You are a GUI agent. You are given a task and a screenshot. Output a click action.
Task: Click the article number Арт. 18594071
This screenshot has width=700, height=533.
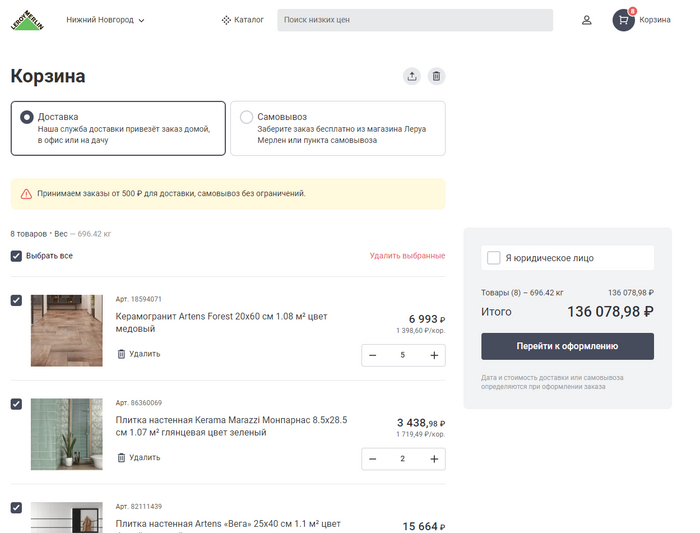[138, 299]
